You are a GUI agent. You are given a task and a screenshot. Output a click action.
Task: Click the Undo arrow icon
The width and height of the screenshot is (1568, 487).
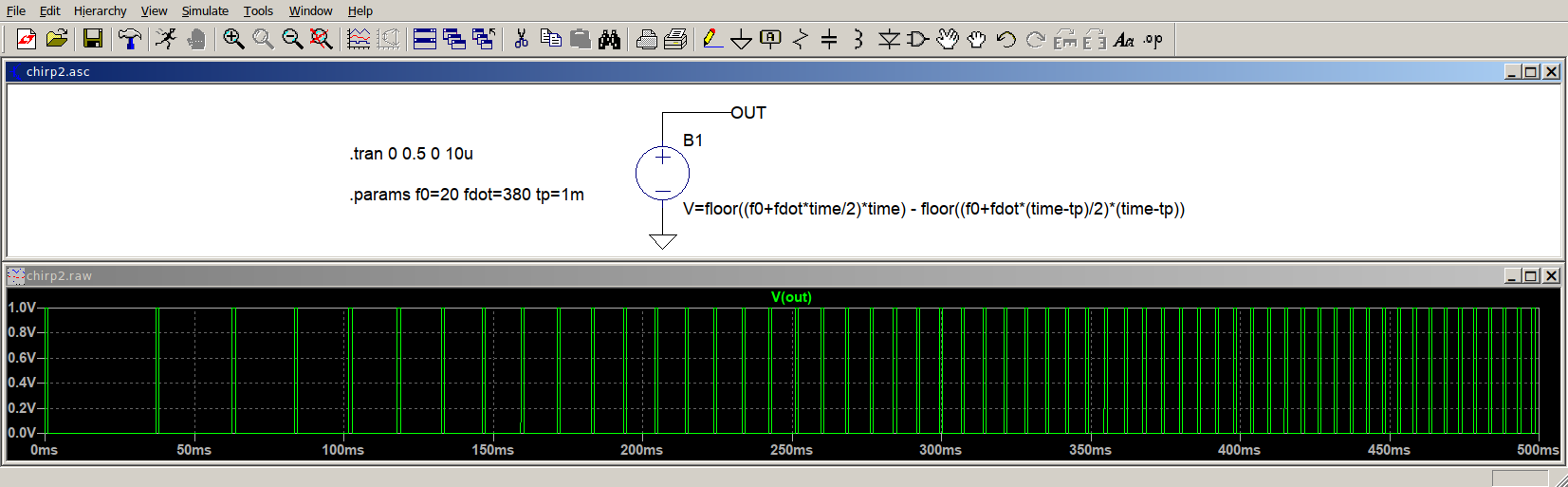1006,39
